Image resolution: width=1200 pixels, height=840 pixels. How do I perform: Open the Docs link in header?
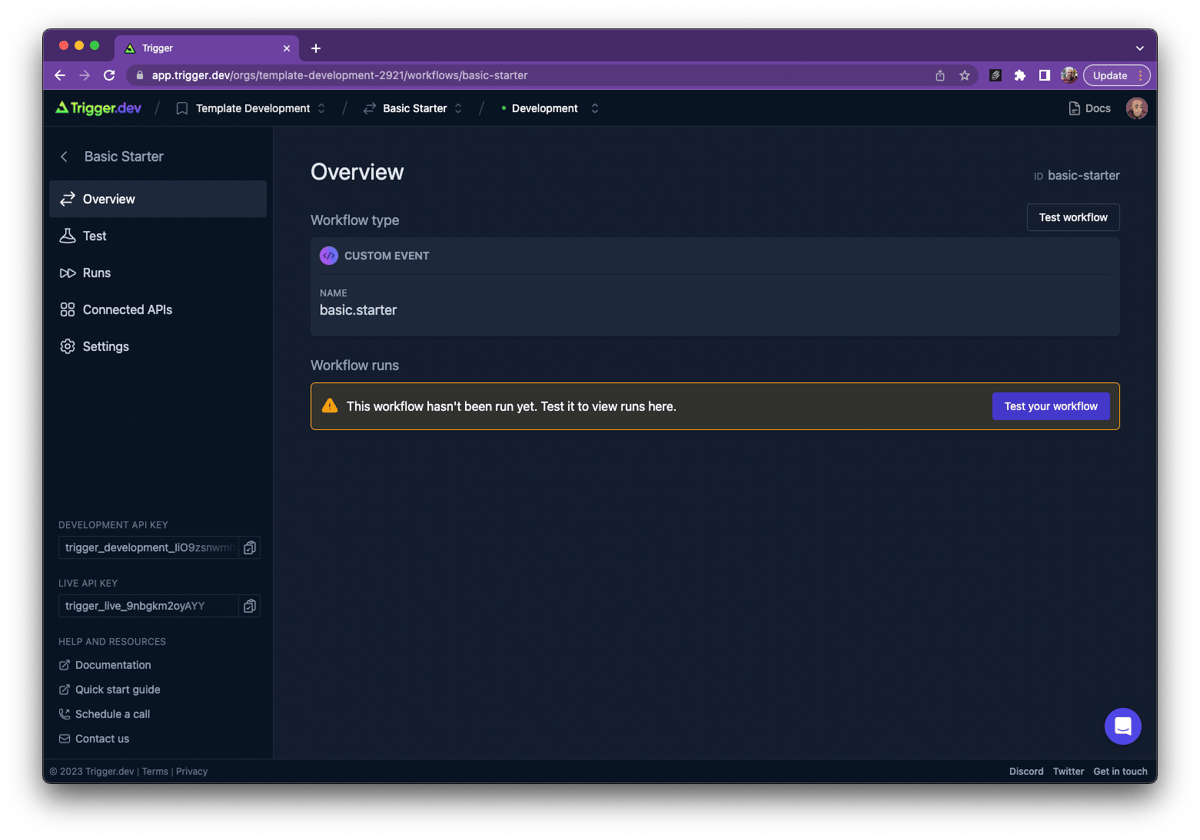point(1089,108)
